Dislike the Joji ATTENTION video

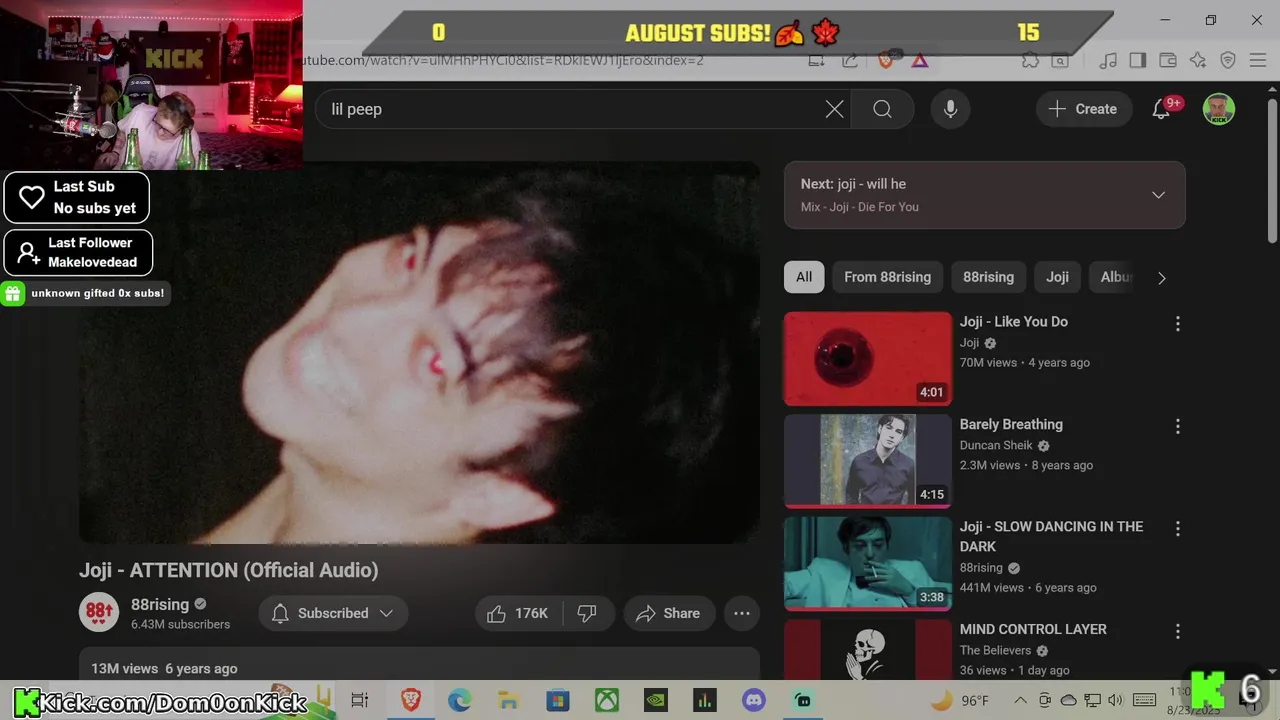click(x=588, y=613)
